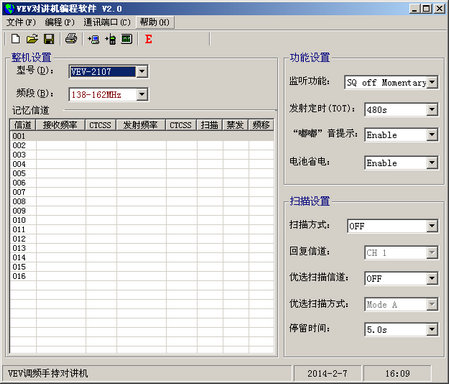The image size is (449, 384).
Task: Select channel row 010
Action: (x=142, y=220)
